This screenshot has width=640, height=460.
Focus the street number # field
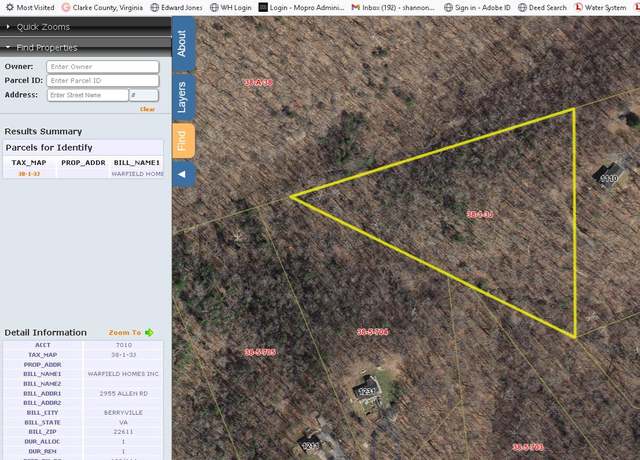pyautogui.click(x=143, y=95)
